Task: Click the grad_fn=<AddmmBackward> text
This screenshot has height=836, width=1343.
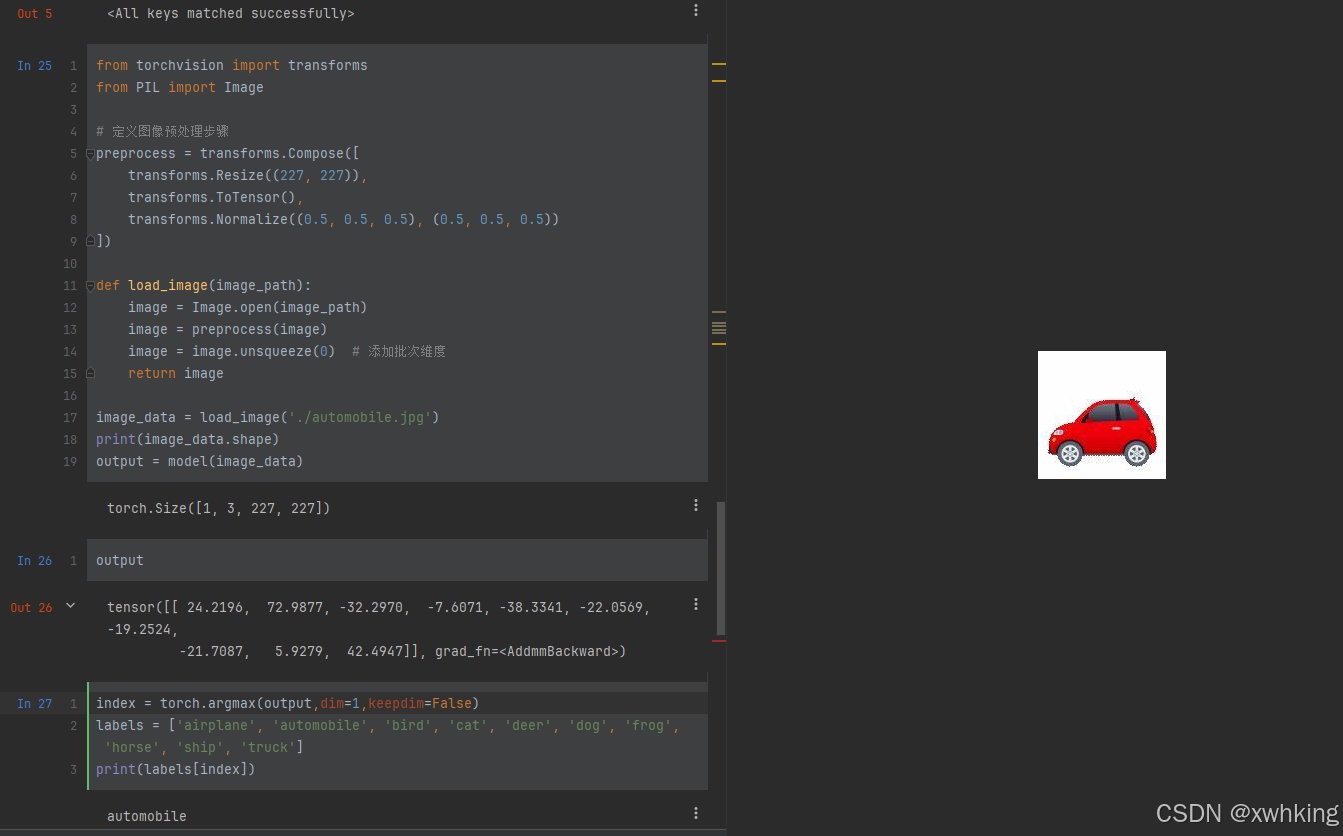Action: [531, 651]
